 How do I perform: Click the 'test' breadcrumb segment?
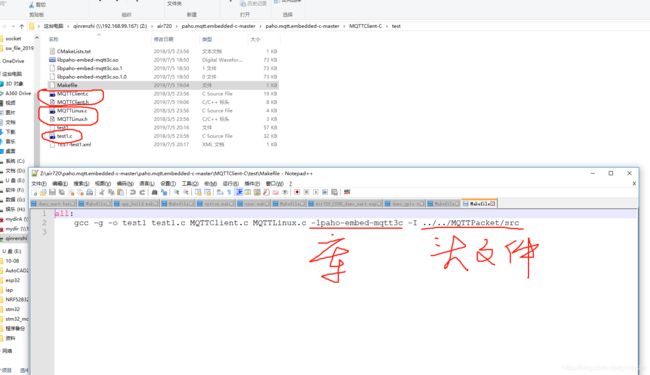396,26
